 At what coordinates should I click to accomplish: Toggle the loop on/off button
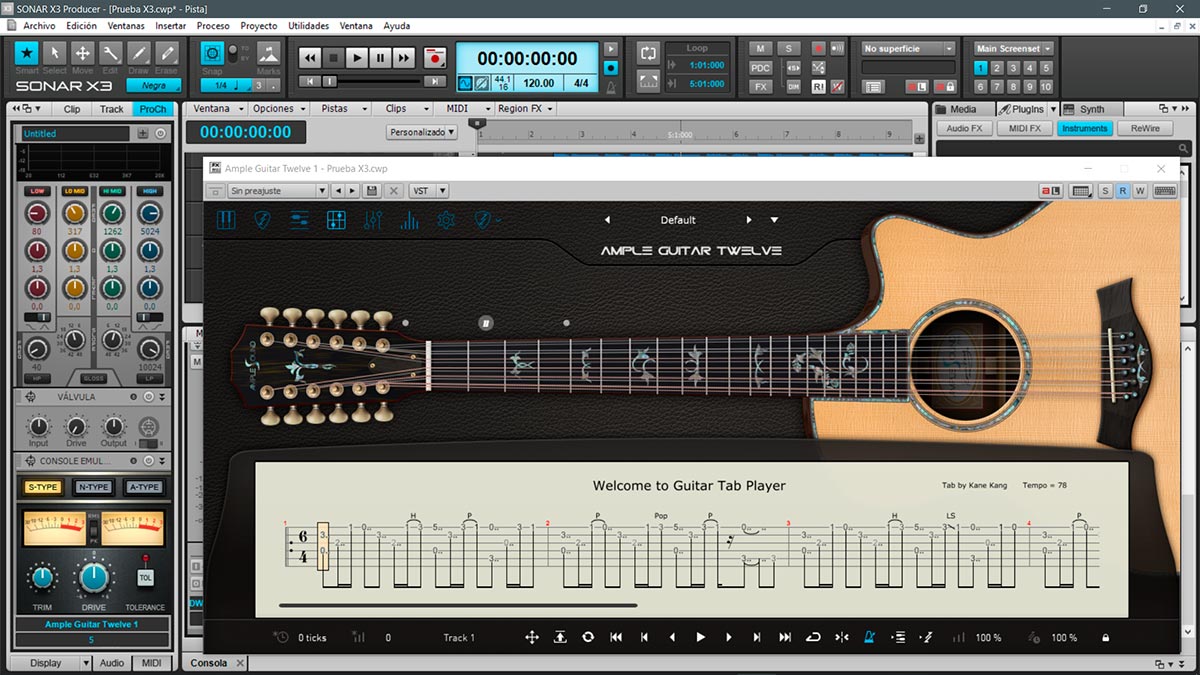648,53
